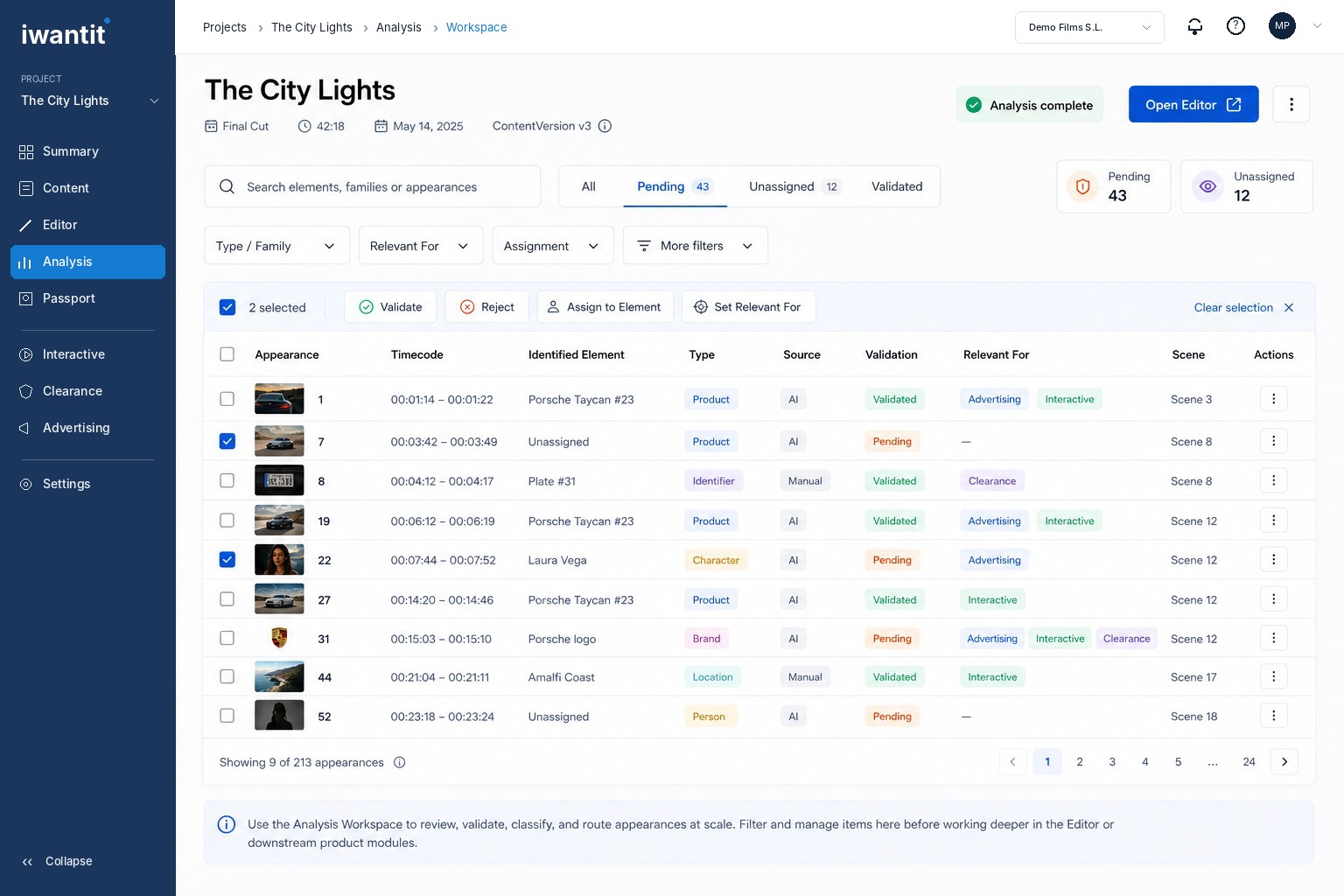Click the Open Editor button
The height and width of the screenshot is (896, 1344).
click(1193, 104)
